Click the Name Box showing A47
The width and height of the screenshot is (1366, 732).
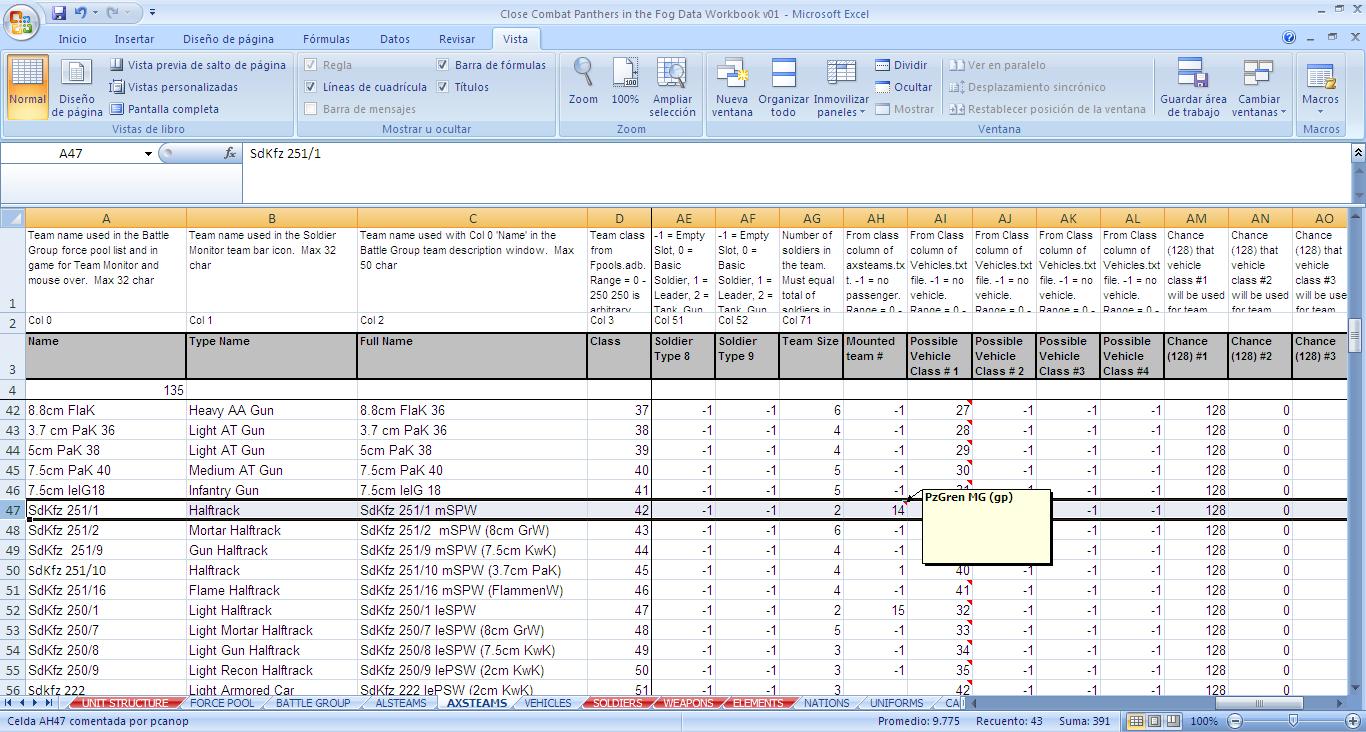point(71,154)
